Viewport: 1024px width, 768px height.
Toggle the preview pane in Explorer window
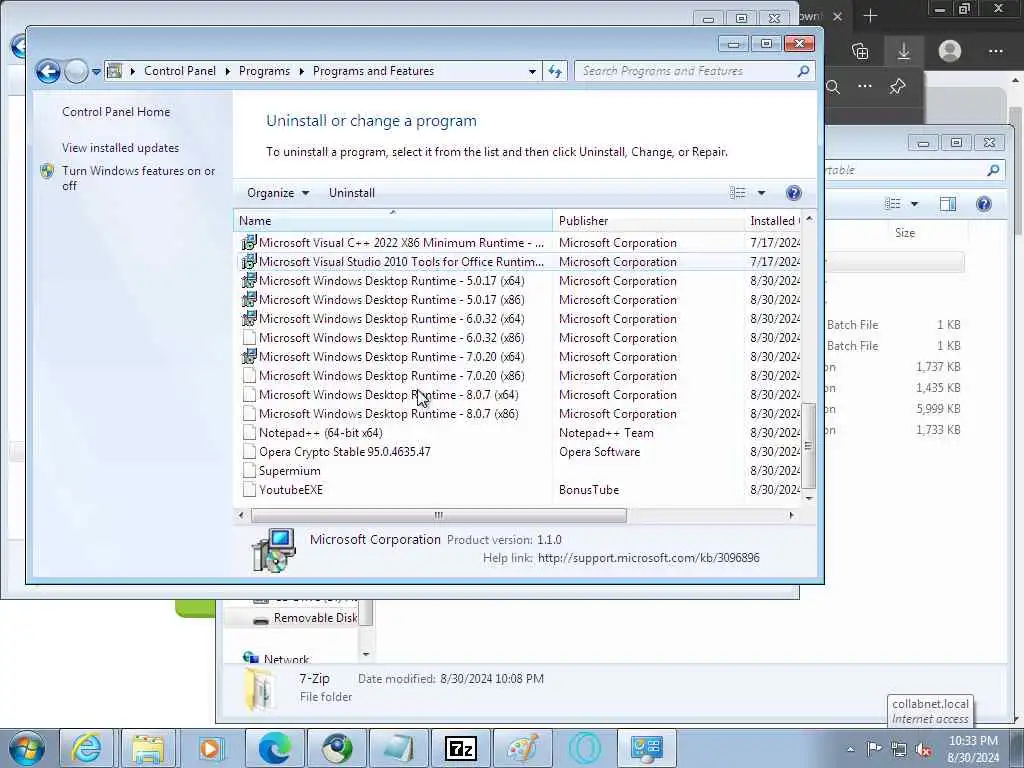[x=948, y=204]
